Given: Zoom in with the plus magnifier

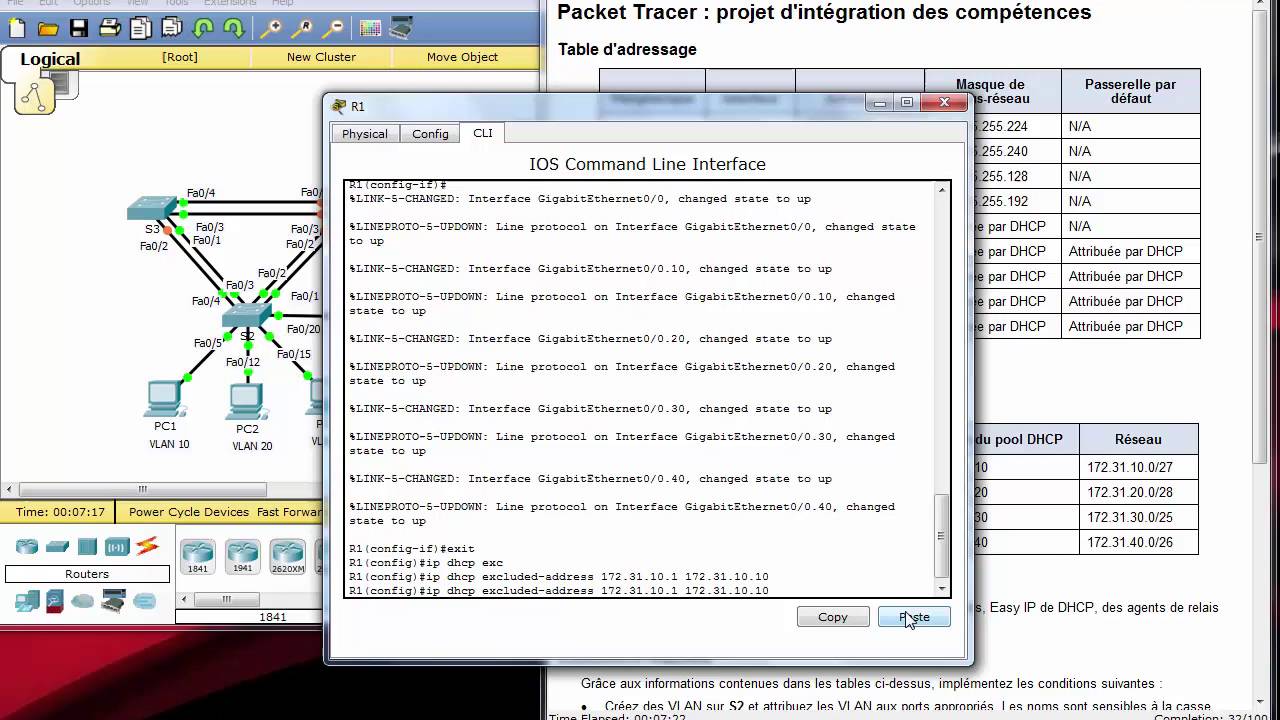Looking at the screenshot, I should pyautogui.click(x=271, y=28).
